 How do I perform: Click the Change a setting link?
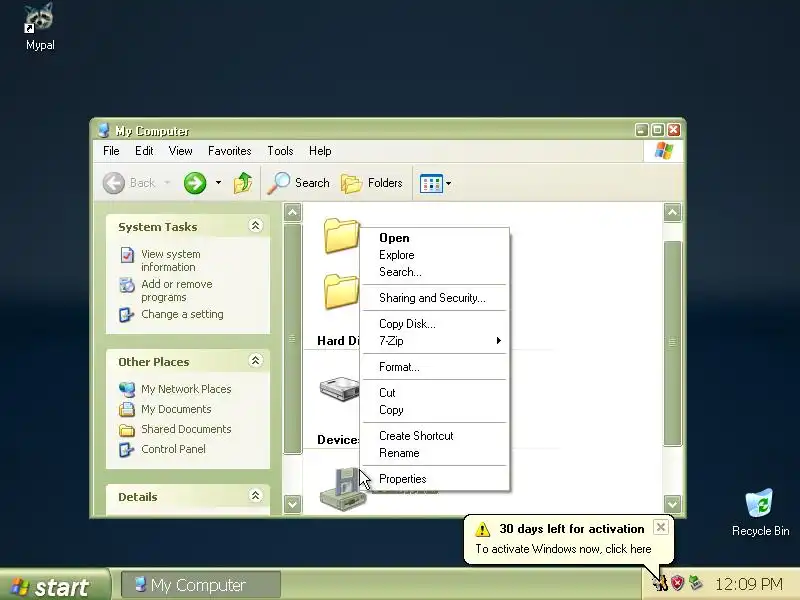point(182,314)
